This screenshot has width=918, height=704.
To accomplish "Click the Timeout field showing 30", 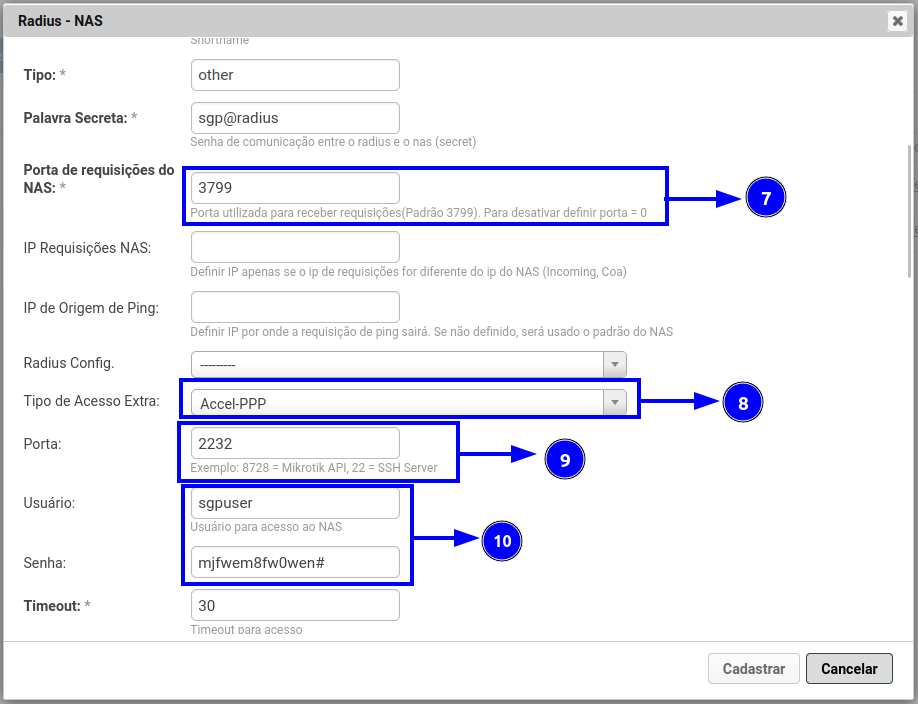I will pyautogui.click(x=295, y=605).
